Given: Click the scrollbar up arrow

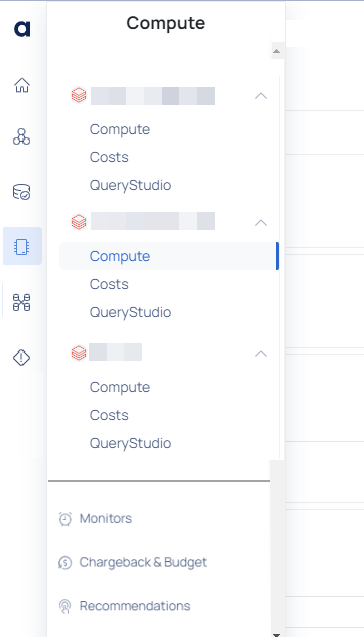Looking at the screenshot, I should 277,51.
